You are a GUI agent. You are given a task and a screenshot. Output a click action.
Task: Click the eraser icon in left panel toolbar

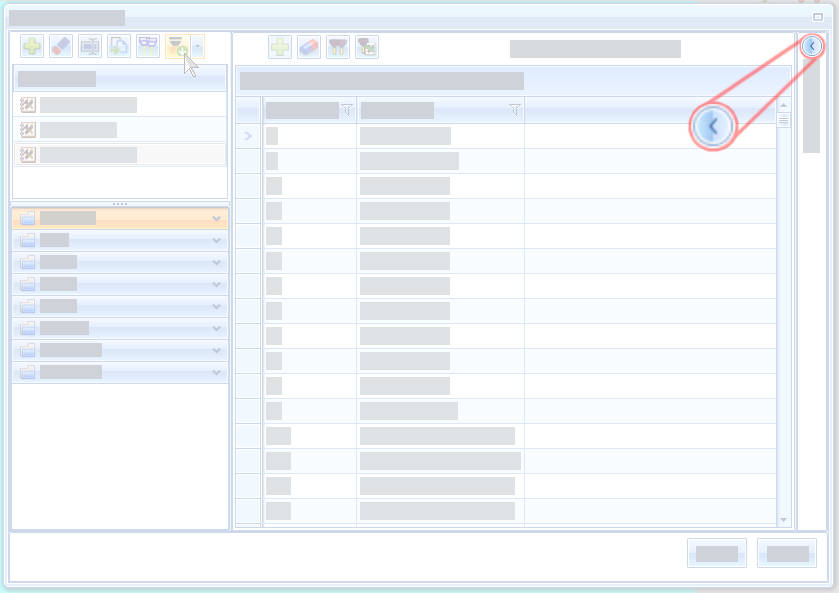coord(61,46)
